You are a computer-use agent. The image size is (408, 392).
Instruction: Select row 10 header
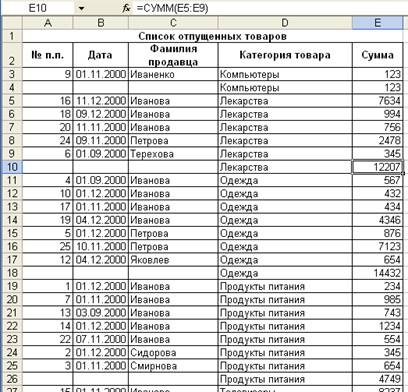click(x=12, y=167)
